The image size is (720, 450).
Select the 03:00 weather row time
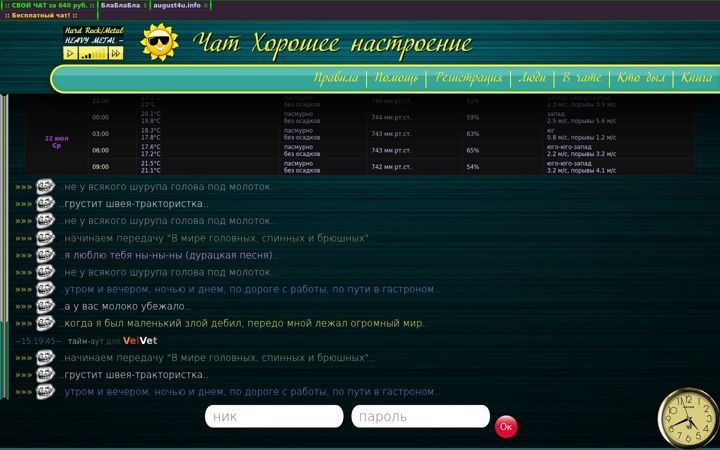[x=101, y=134]
